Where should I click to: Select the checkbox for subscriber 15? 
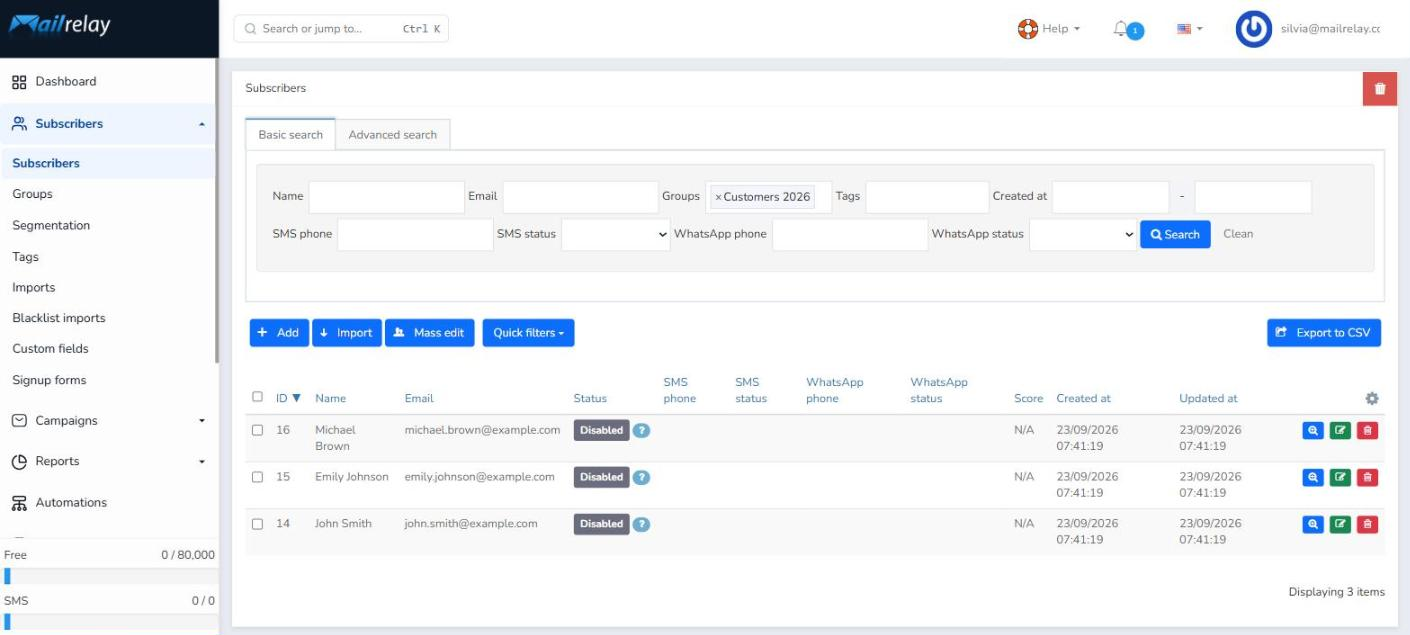(x=258, y=477)
